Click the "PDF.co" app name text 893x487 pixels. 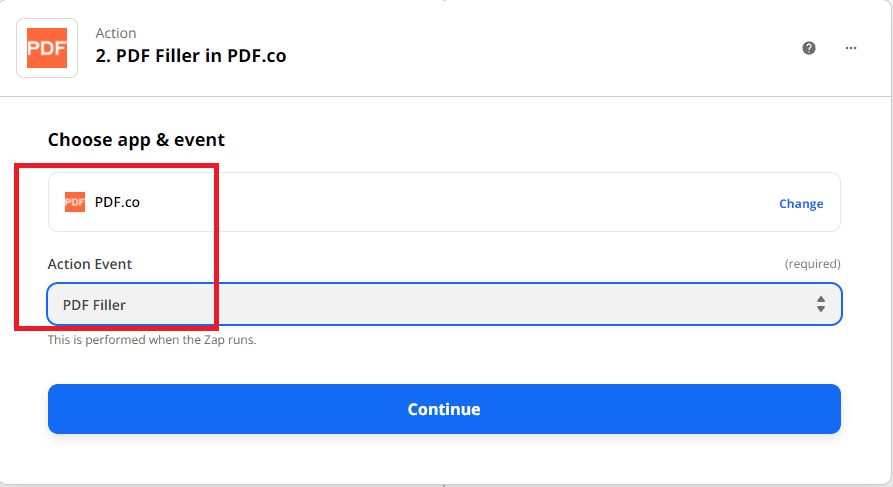pyautogui.click(x=117, y=202)
